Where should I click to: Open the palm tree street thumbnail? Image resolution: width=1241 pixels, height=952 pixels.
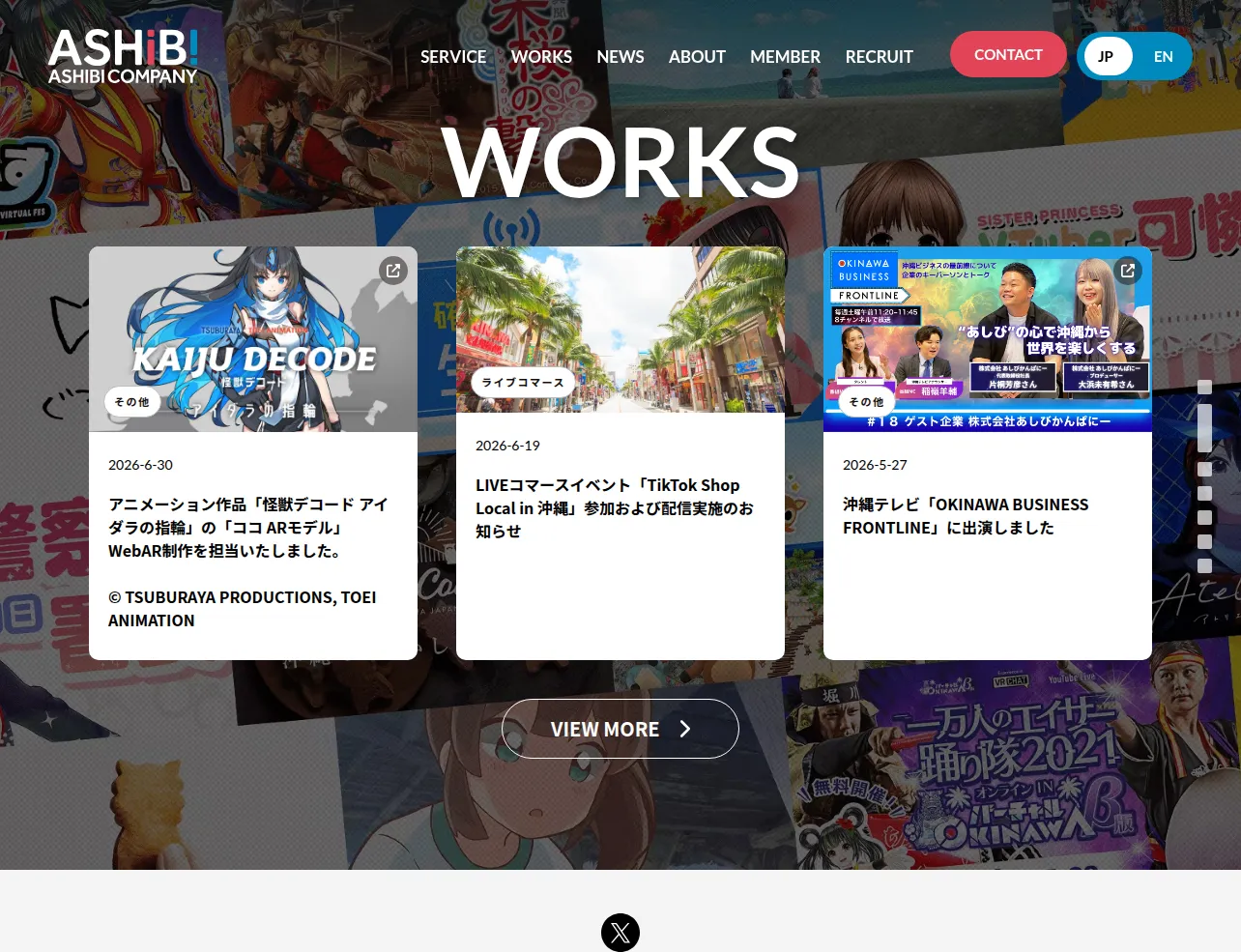click(x=620, y=330)
